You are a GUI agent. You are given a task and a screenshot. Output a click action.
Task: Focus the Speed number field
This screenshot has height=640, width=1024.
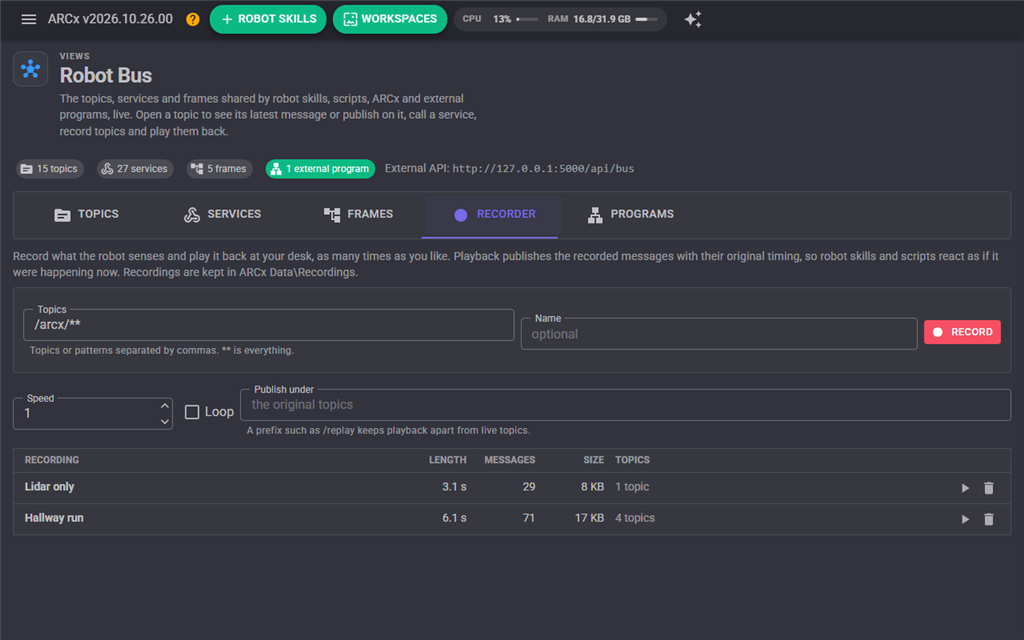93,413
